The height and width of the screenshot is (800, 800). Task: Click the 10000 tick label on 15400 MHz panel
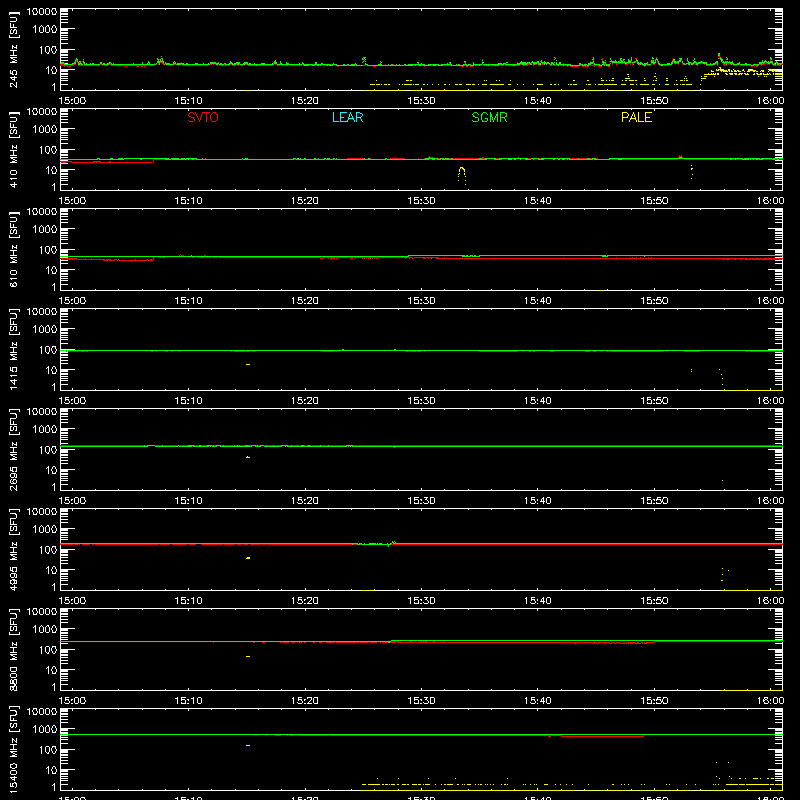[42, 712]
